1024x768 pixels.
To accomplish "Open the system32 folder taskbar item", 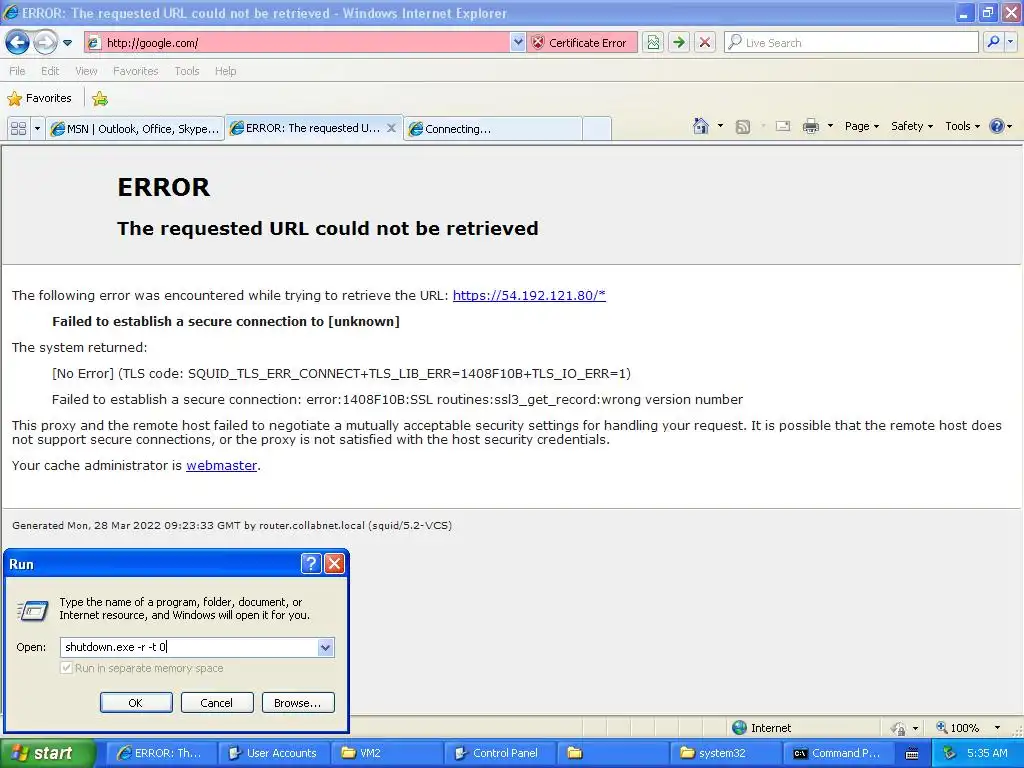I will click(726, 753).
